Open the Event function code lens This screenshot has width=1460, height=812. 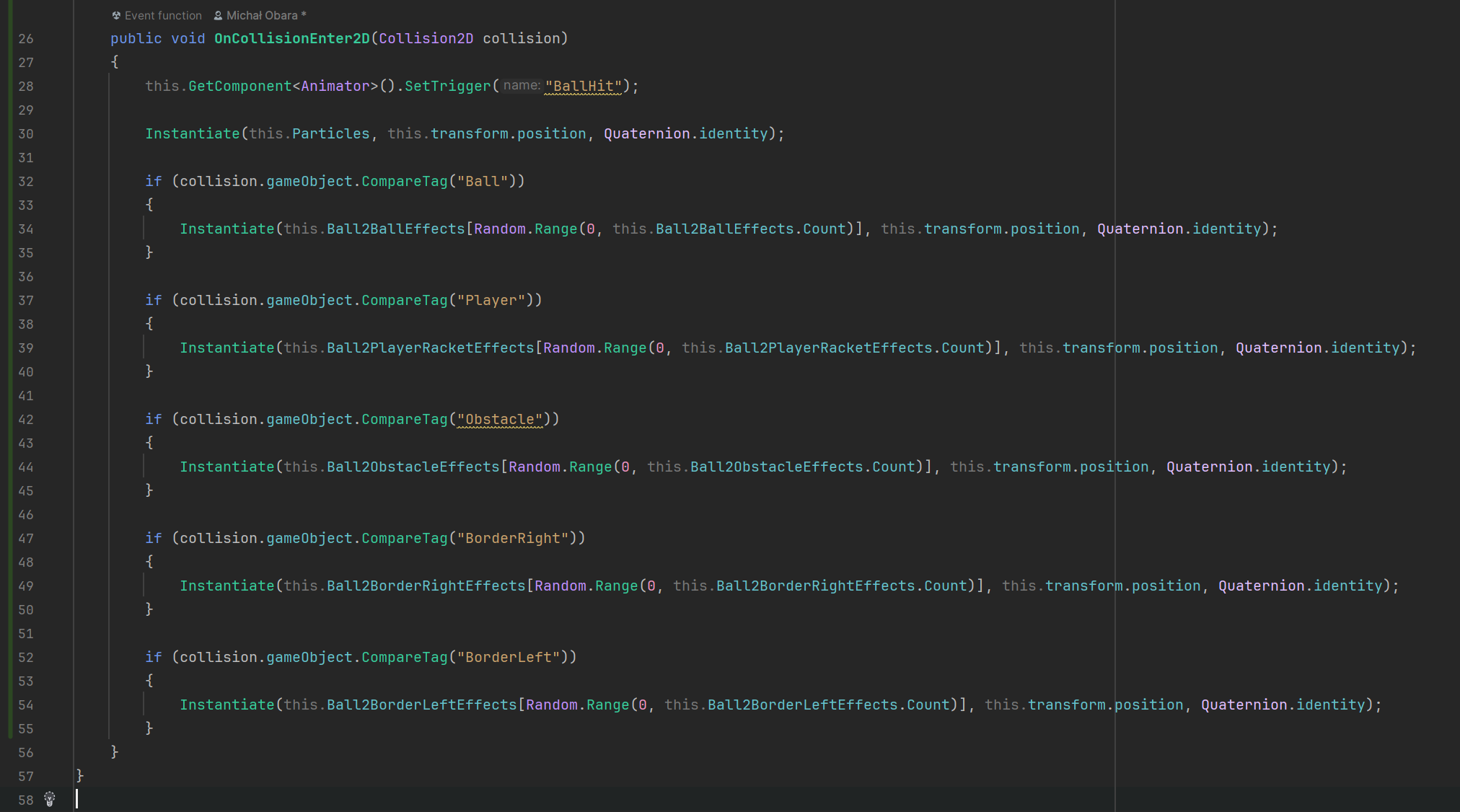pos(163,15)
